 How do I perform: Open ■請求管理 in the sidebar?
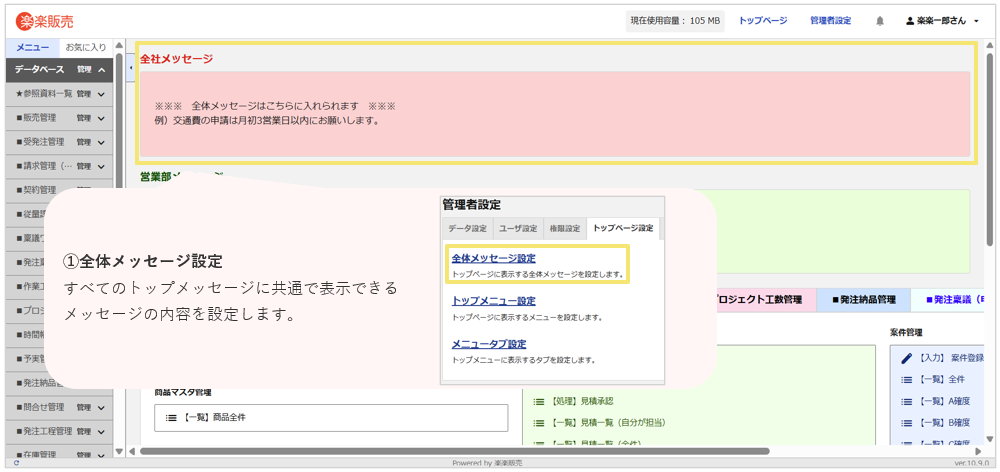click(x=43, y=166)
